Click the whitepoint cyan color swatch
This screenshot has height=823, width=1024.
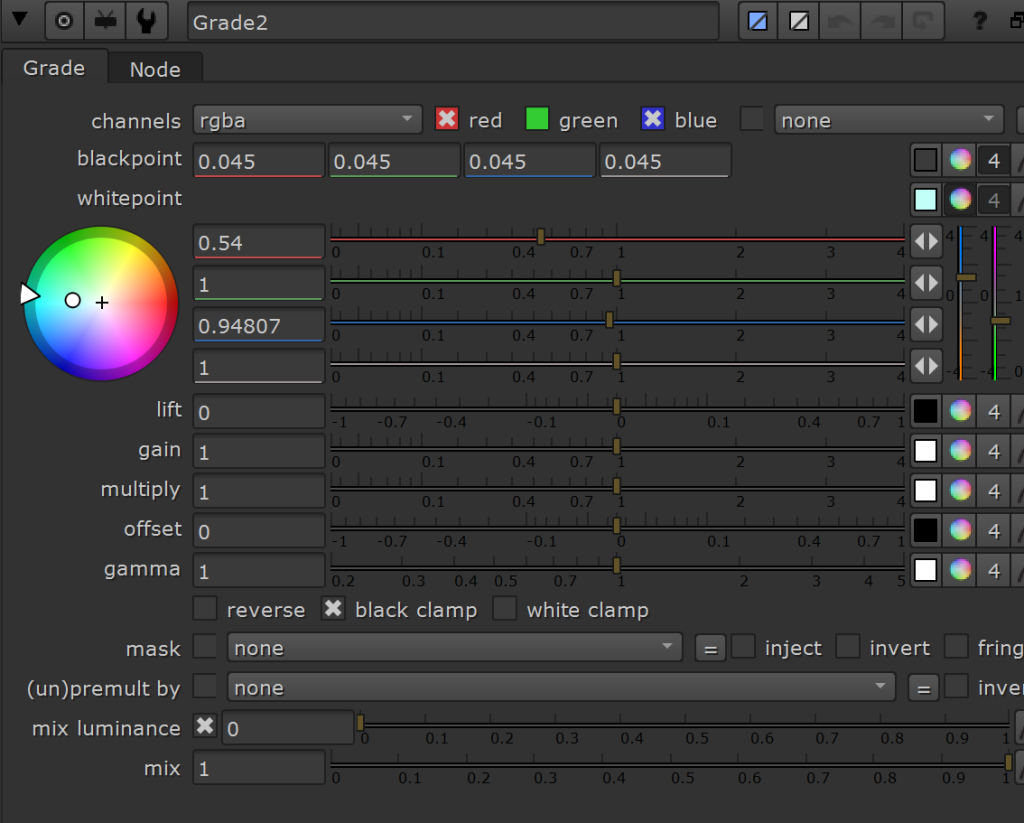925,200
